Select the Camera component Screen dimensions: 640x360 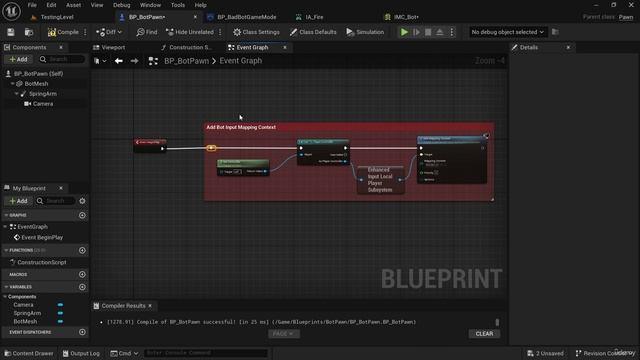43,104
